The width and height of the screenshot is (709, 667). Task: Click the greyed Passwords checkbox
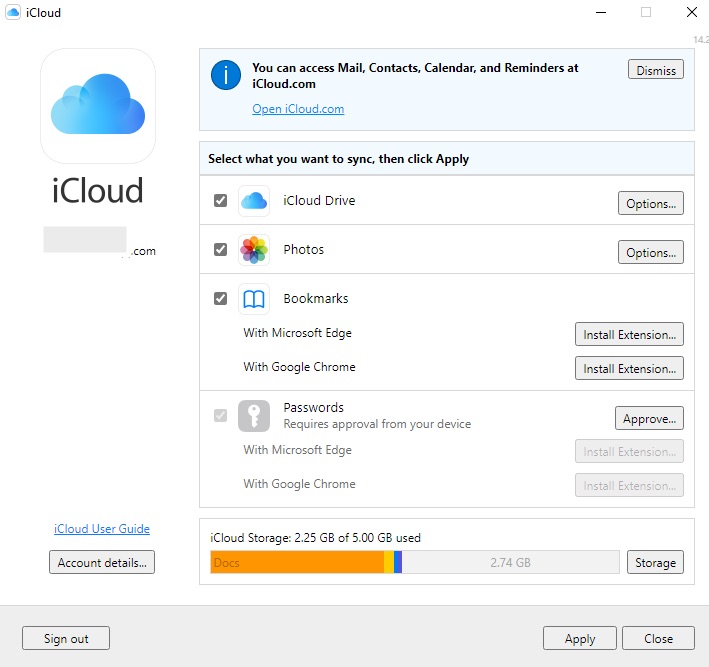pyautogui.click(x=220, y=415)
